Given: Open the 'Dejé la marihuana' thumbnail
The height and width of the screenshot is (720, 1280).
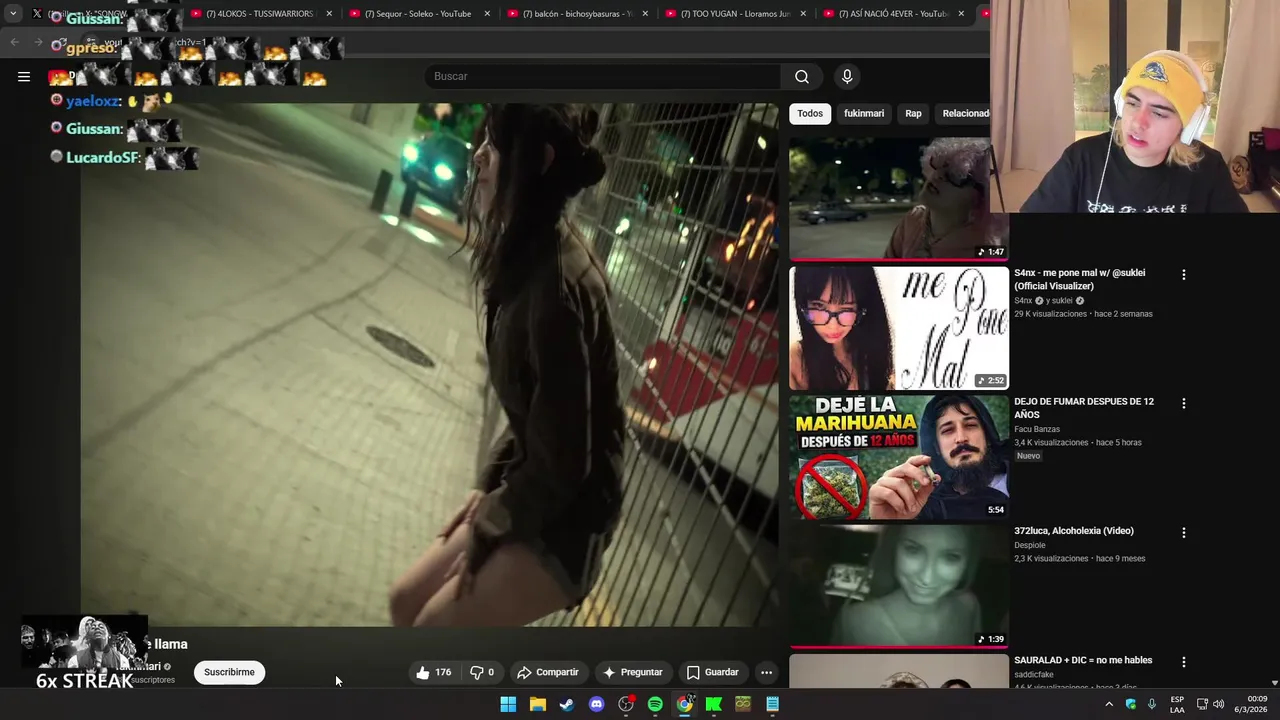Looking at the screenshot, I should pos(899,457).
